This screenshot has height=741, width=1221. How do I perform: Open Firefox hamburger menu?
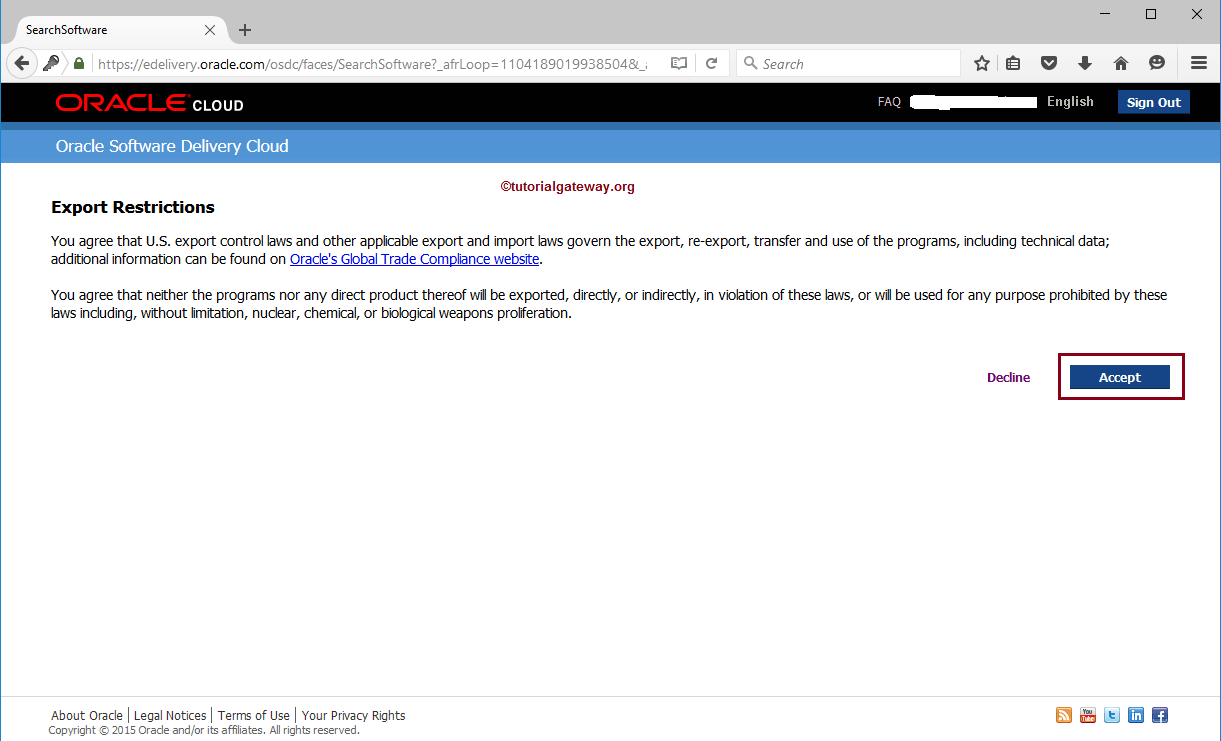1199,63
